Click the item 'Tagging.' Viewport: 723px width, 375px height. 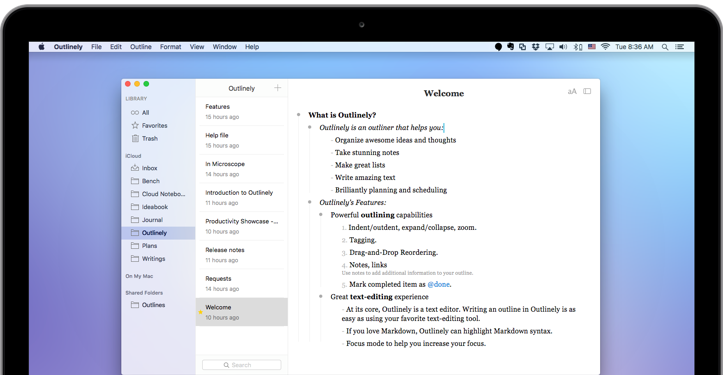(363, 240)
